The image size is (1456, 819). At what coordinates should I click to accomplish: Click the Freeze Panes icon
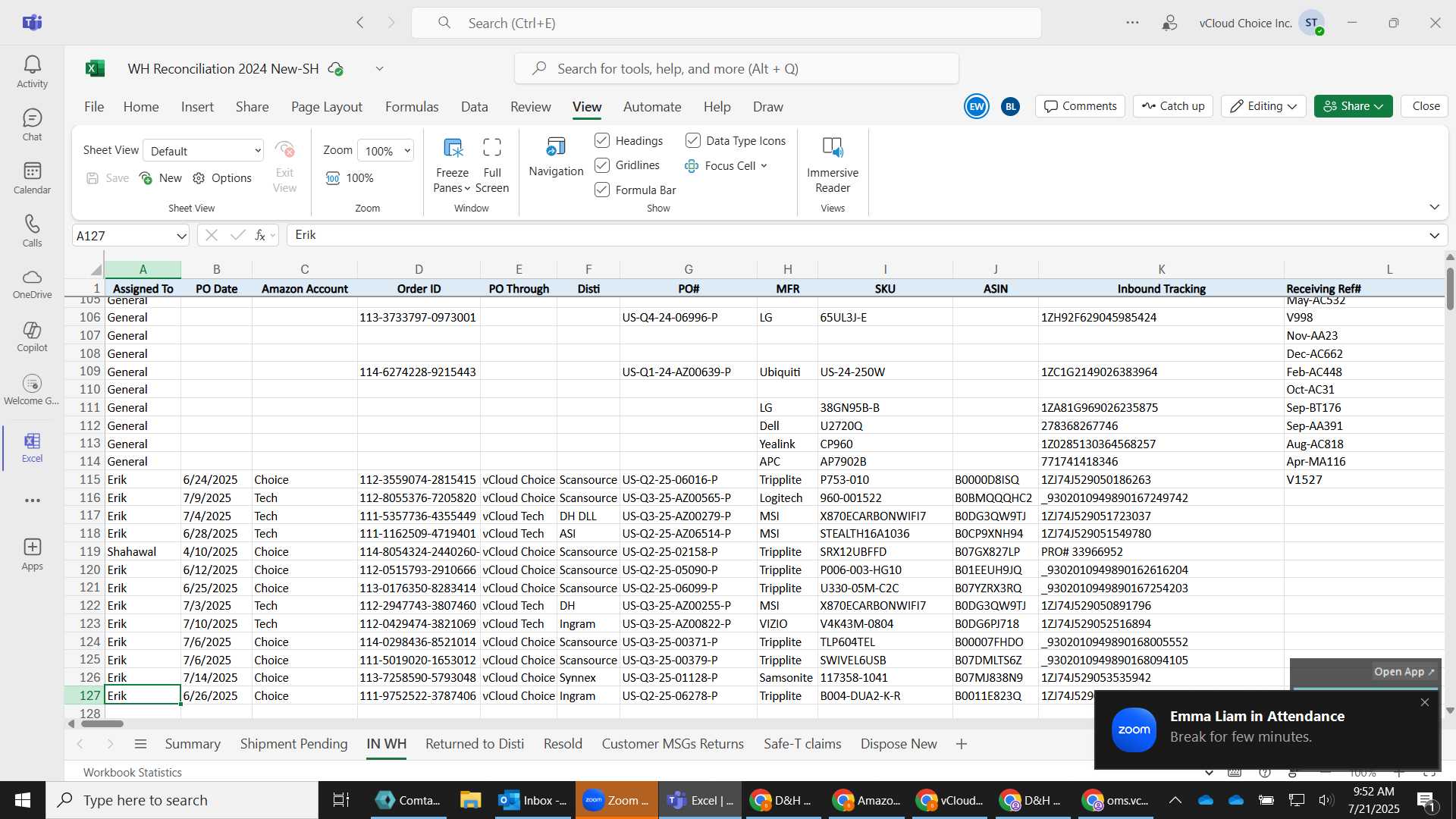coord(453,148)
